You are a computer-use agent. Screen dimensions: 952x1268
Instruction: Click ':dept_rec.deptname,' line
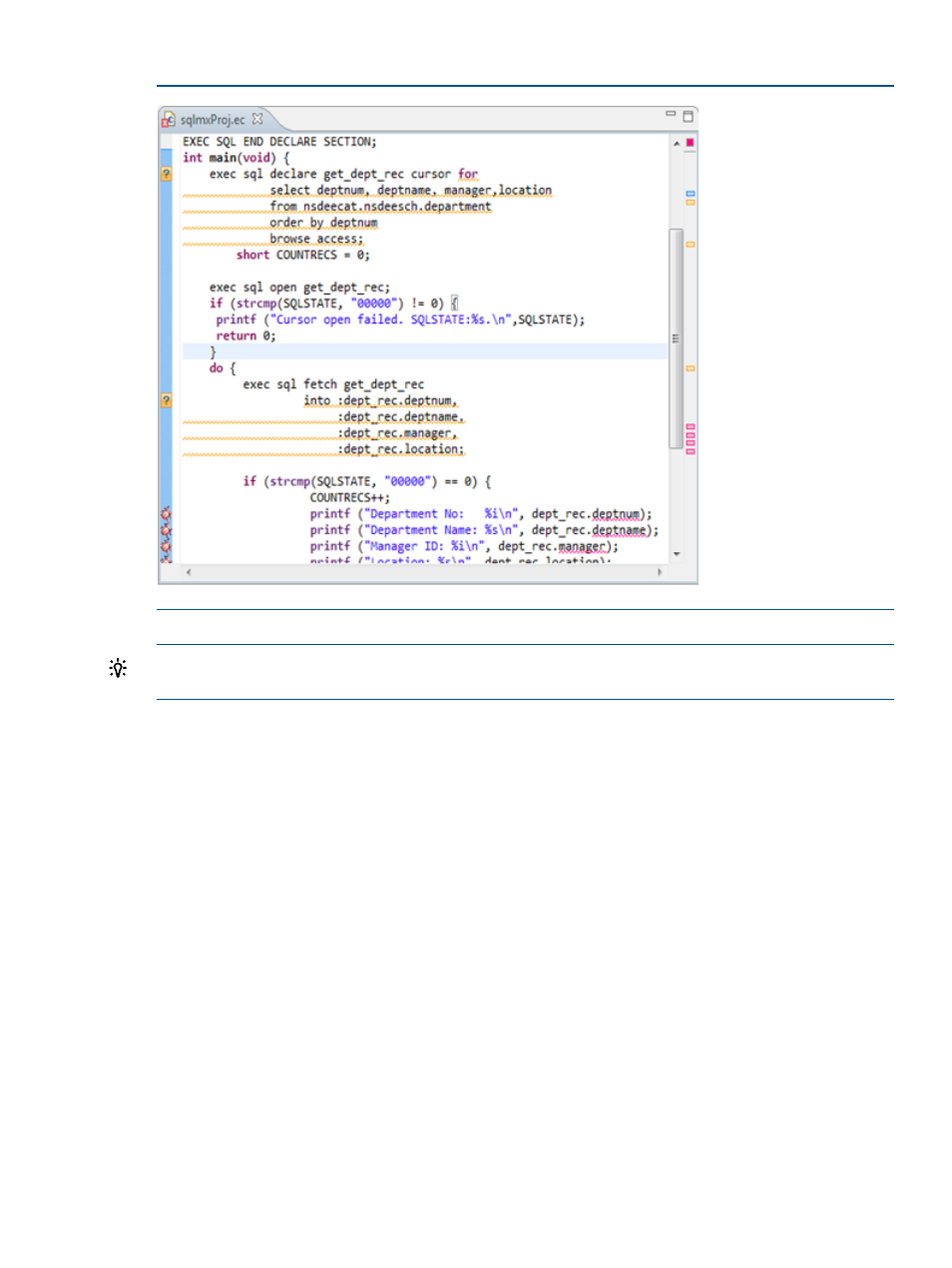pos(400,416)
